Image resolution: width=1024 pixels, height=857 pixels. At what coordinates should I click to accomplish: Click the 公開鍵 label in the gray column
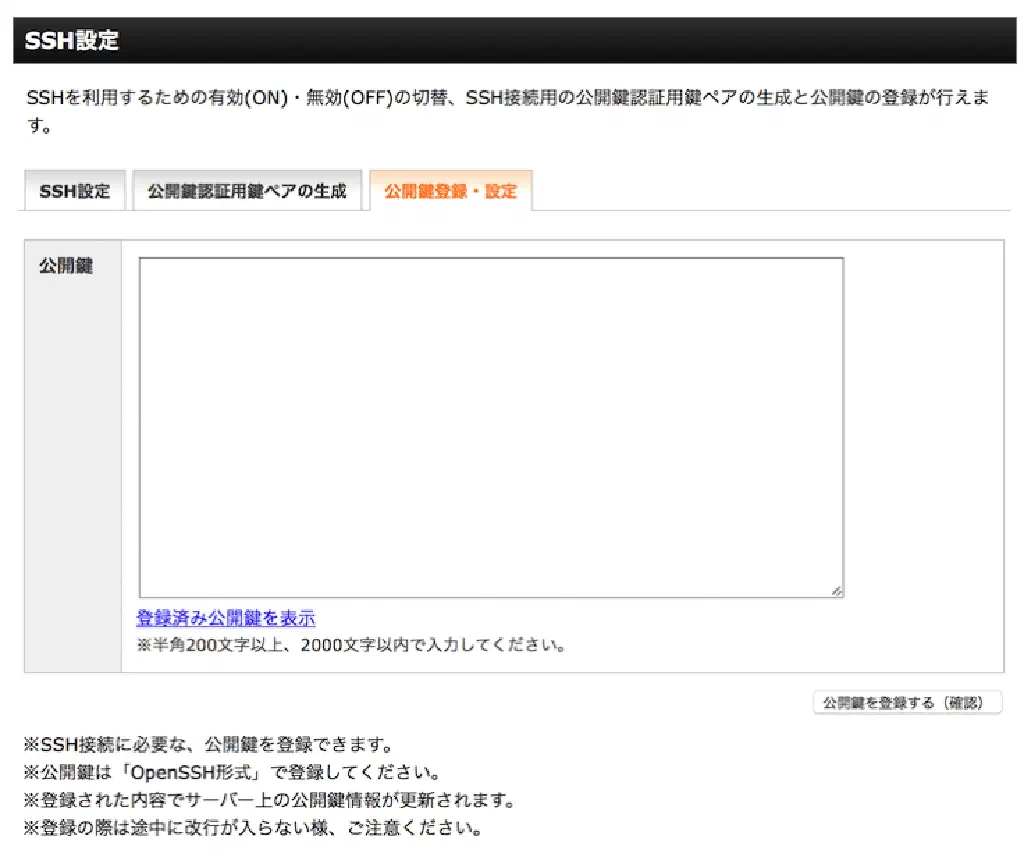tap(66, 266)
